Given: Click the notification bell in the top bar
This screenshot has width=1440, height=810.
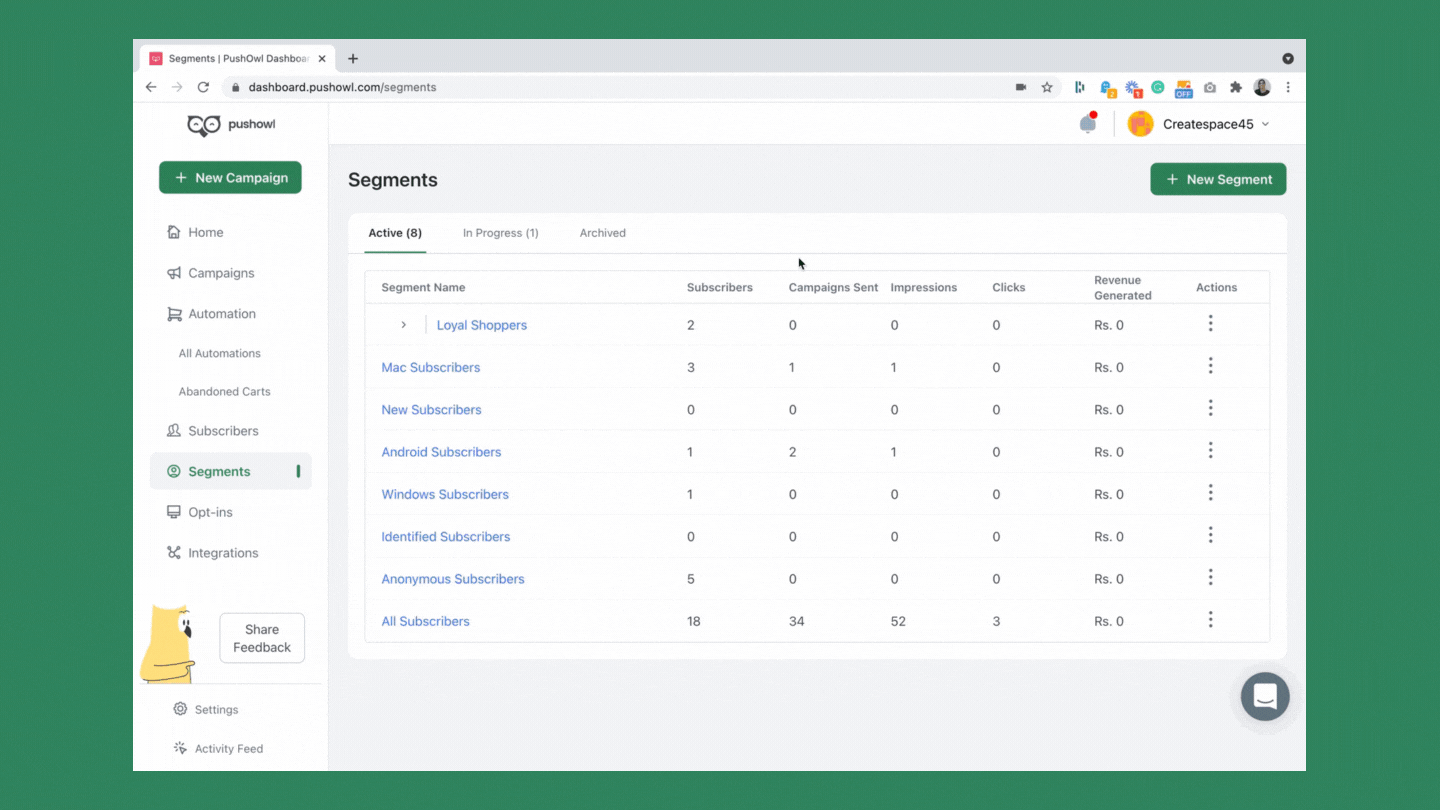Looking at the screenshot, I should coord(1086,122).
